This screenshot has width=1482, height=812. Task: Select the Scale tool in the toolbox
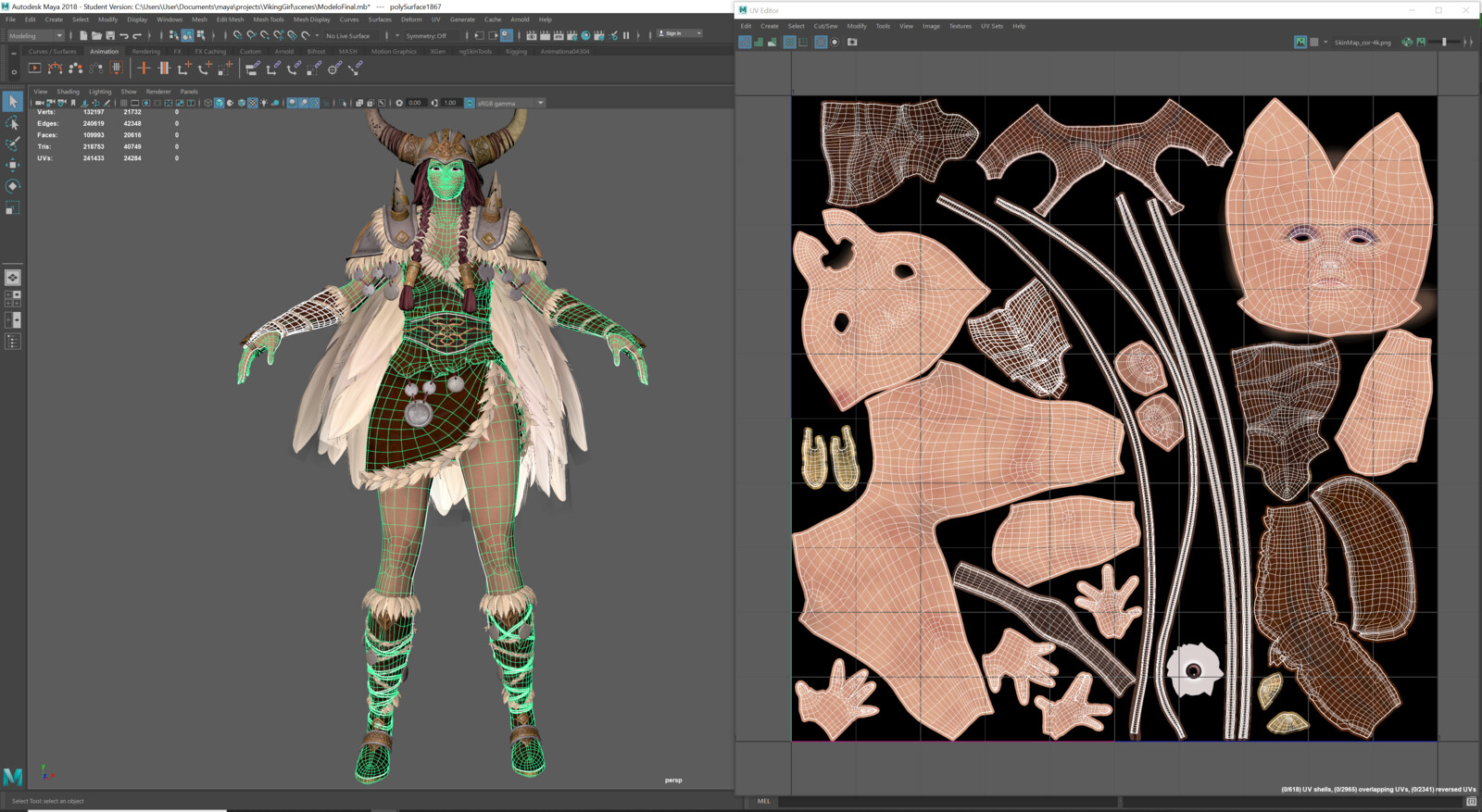click(x=13, y=207)
